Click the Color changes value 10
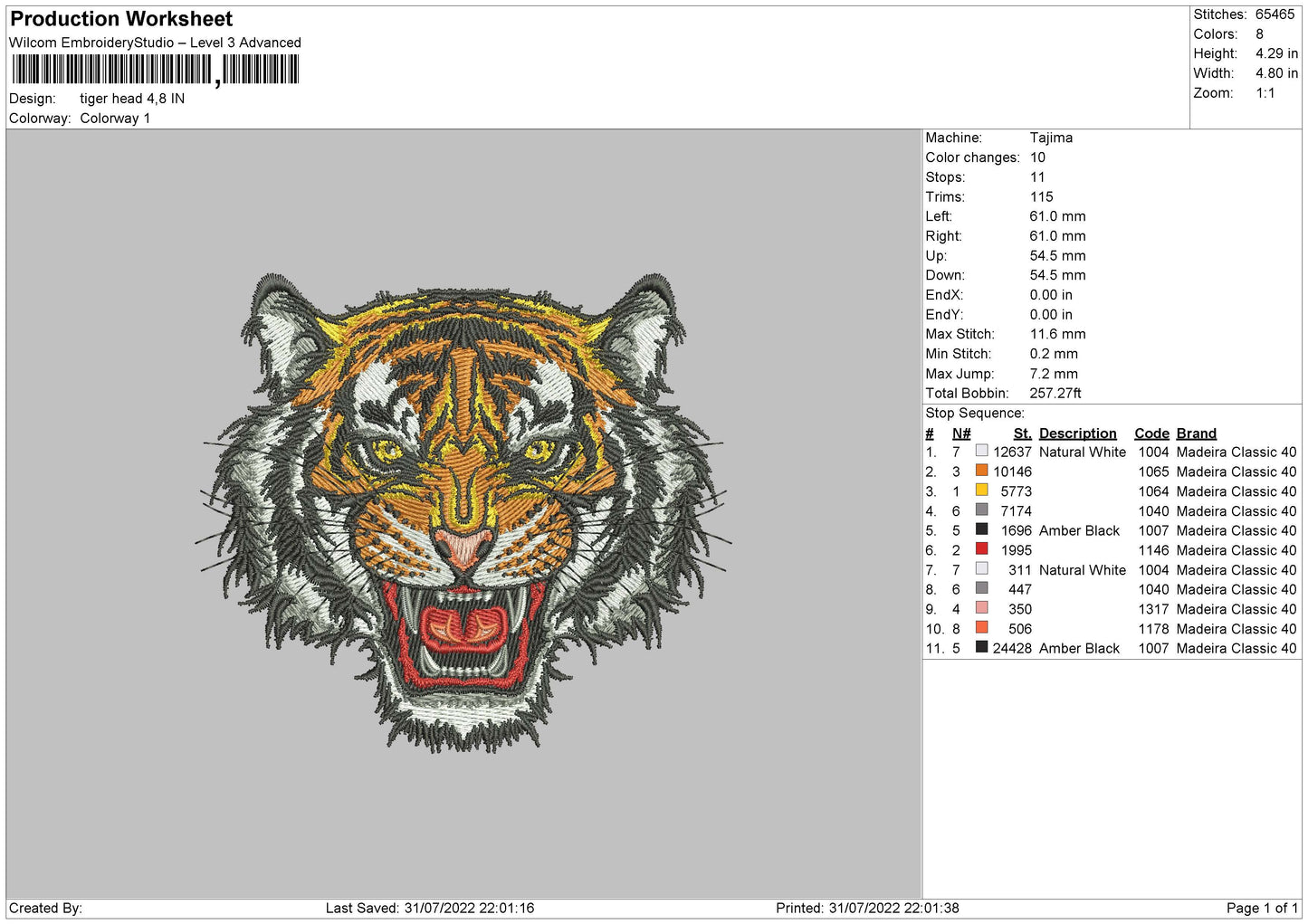The width and height of the screenshot is (1308, 924). coord(1037,157)
